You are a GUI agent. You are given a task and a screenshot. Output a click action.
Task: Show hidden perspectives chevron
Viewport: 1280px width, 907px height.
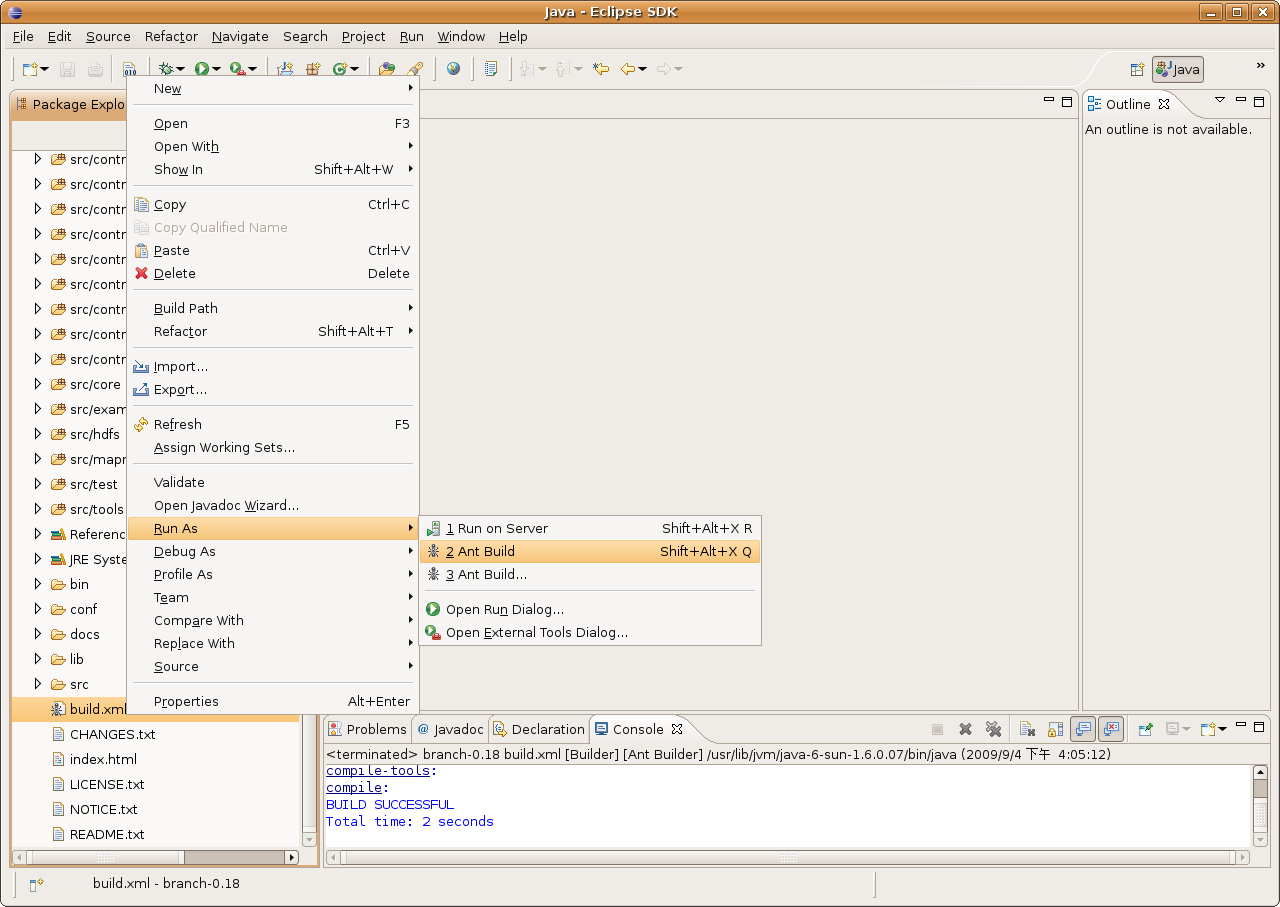pyautogui.click(x=1260, y=66)
